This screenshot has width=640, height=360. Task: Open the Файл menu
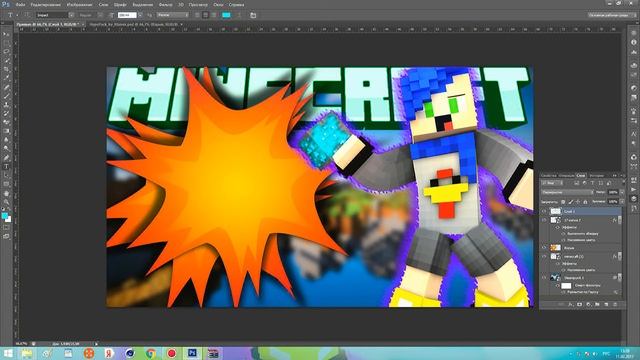point(19,4)
